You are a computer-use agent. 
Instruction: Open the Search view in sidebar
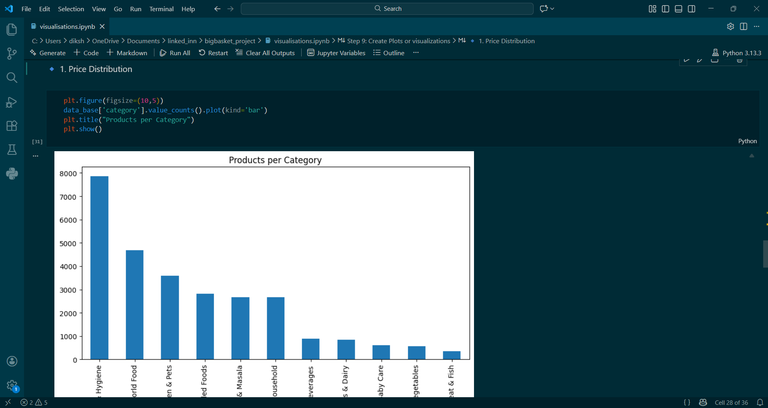click(x=12, y=78)
